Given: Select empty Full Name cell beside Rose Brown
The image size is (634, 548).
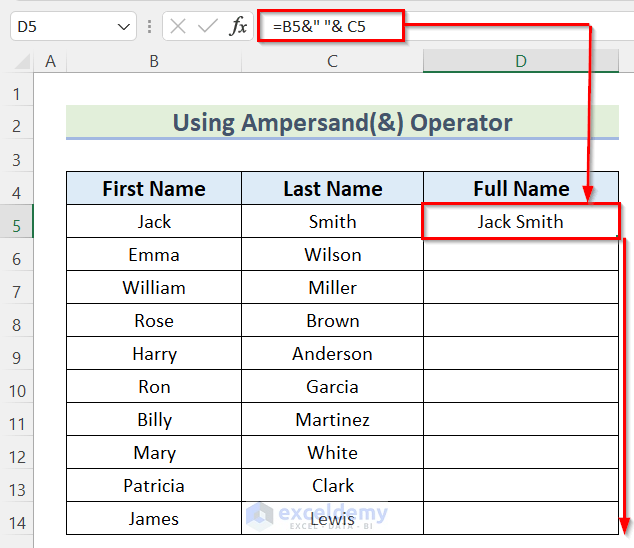Looking at the screenshot, I should tap(521, 321).
